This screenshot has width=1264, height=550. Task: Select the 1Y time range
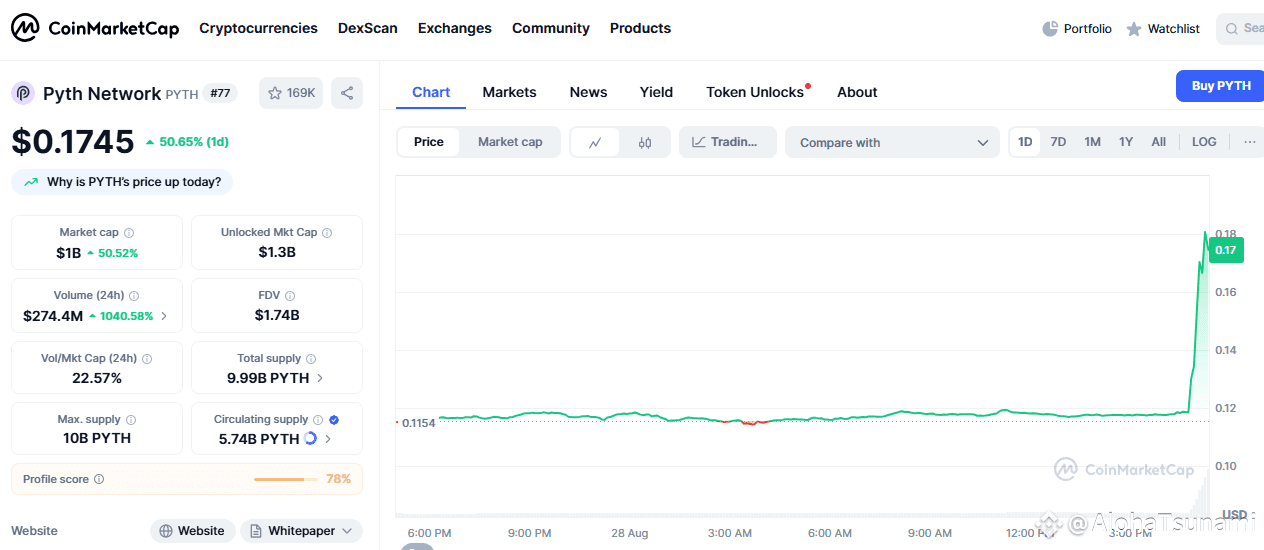tap(1126, 142)
